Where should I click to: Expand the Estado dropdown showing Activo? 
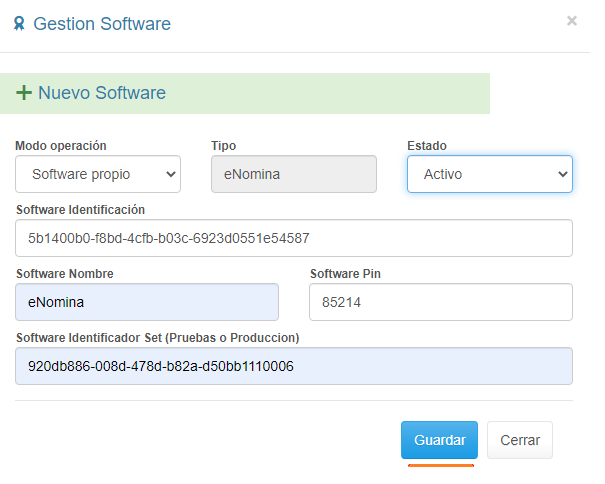pyautogui.click(x=489, y=174)
